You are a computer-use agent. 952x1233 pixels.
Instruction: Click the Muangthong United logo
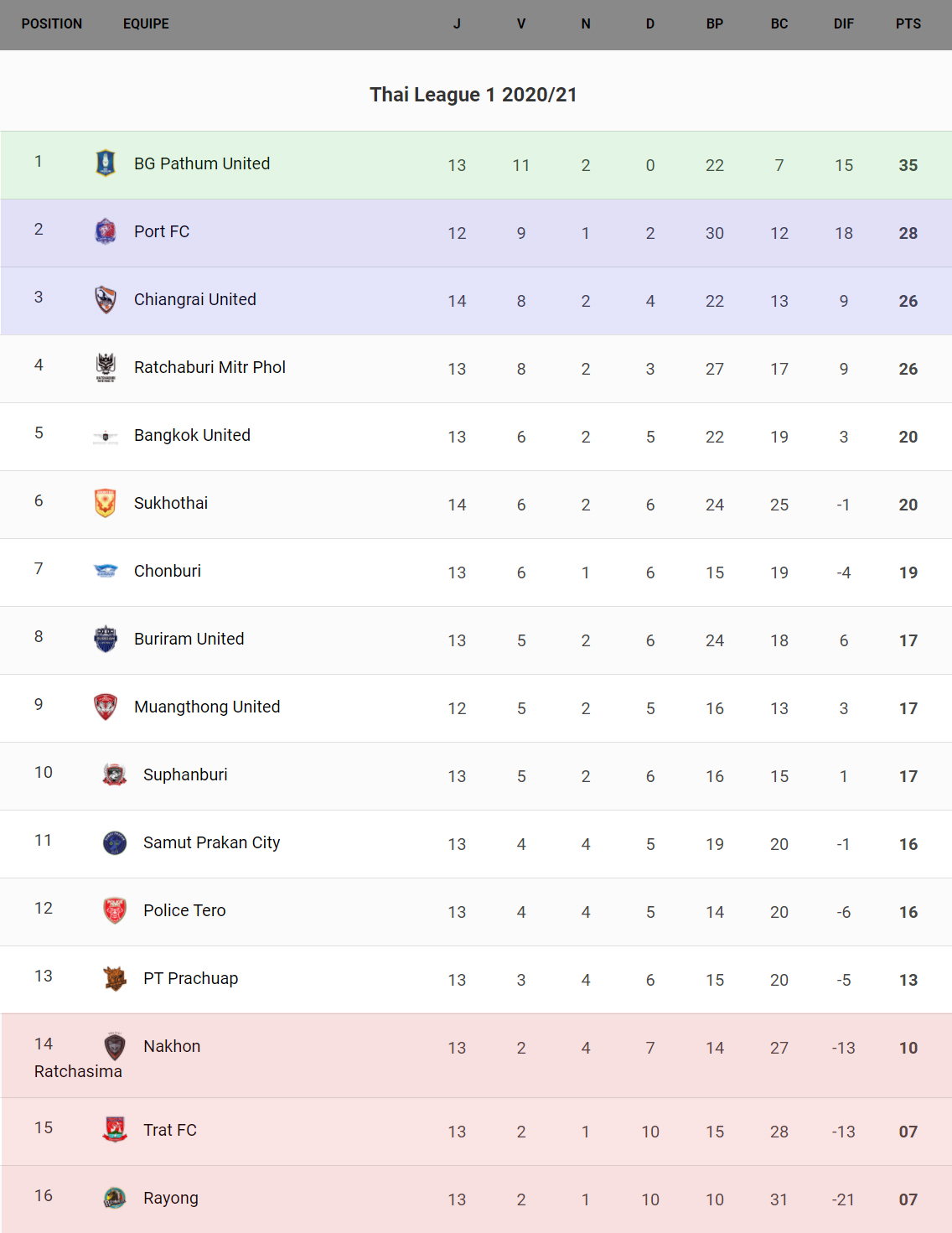pyautogui.click(x=106, y=707)
